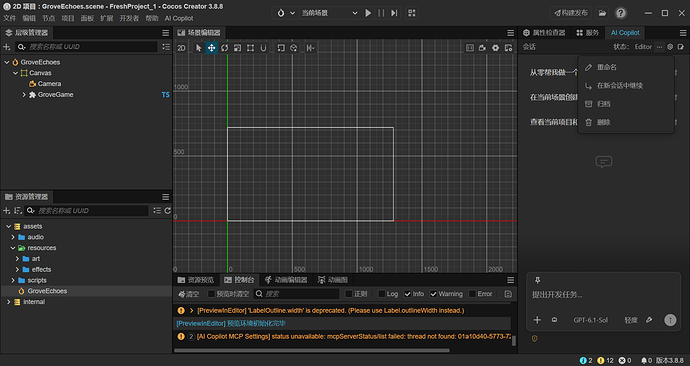
Task: Pause the scene preview
Action: click(381, 13)
